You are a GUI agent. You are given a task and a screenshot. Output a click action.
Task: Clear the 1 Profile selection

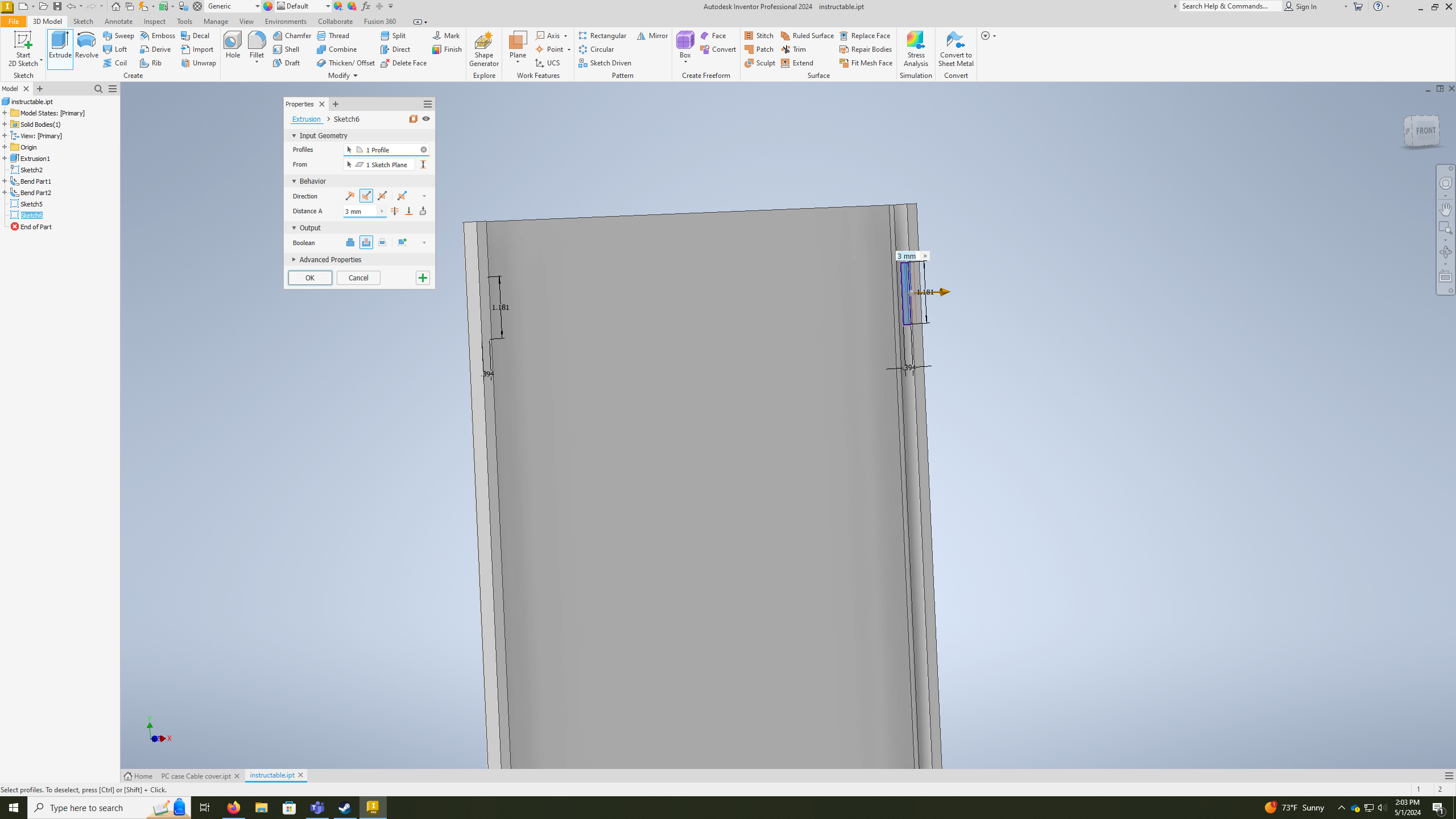(424, 150)
